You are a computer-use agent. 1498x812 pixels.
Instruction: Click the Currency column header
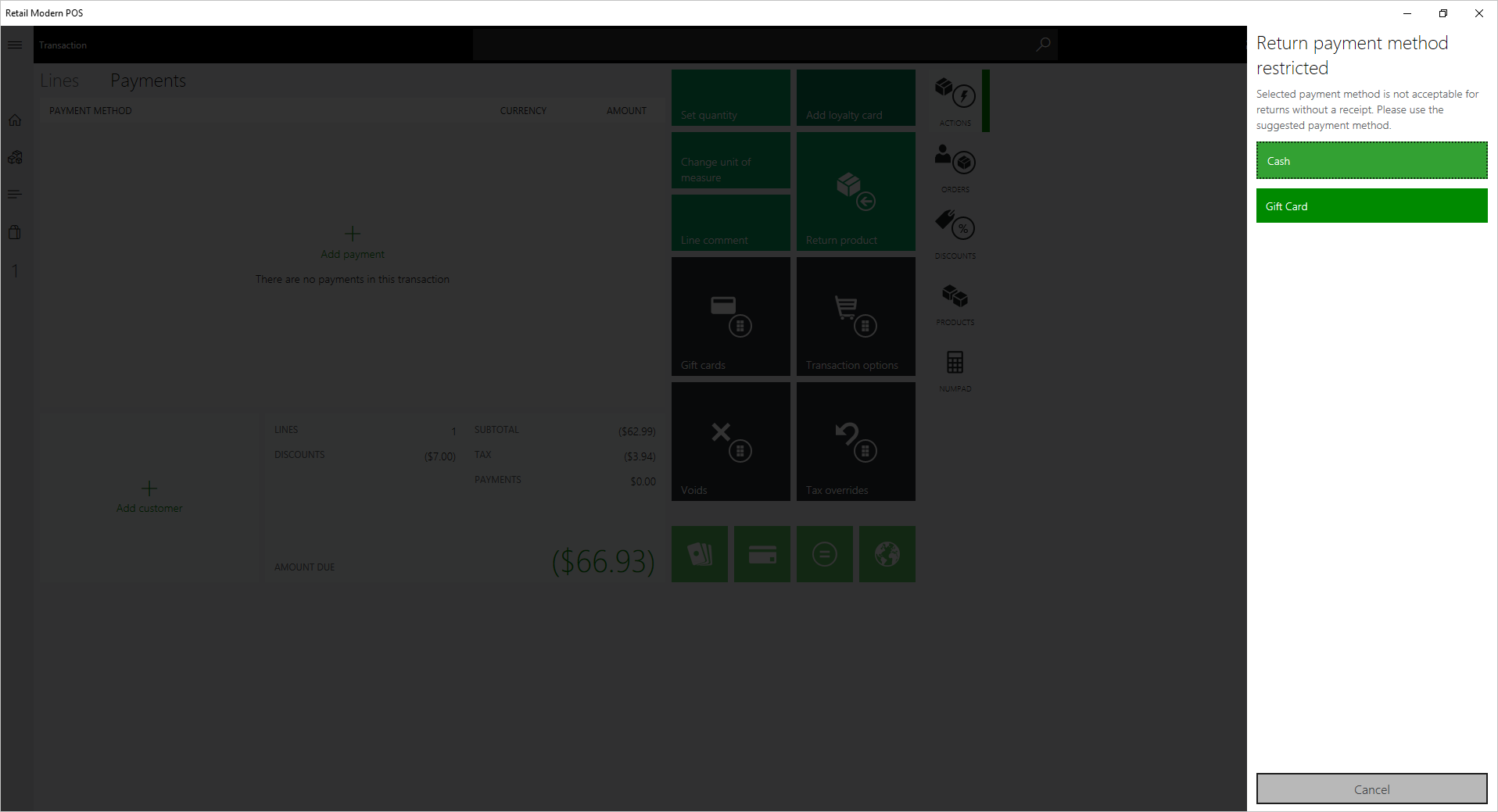[523, 111]
